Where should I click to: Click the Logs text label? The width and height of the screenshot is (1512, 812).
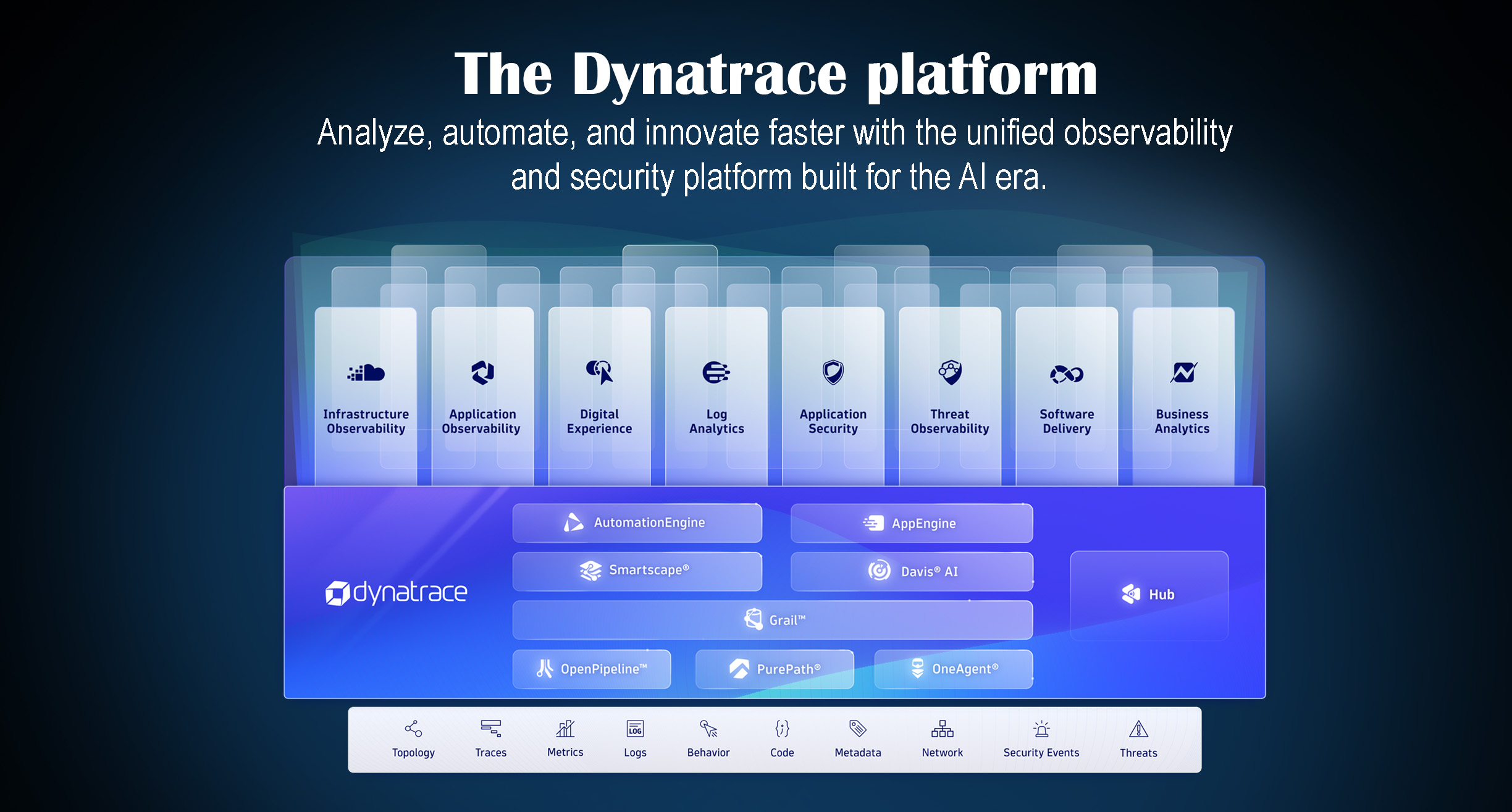(x=635, y=753)
